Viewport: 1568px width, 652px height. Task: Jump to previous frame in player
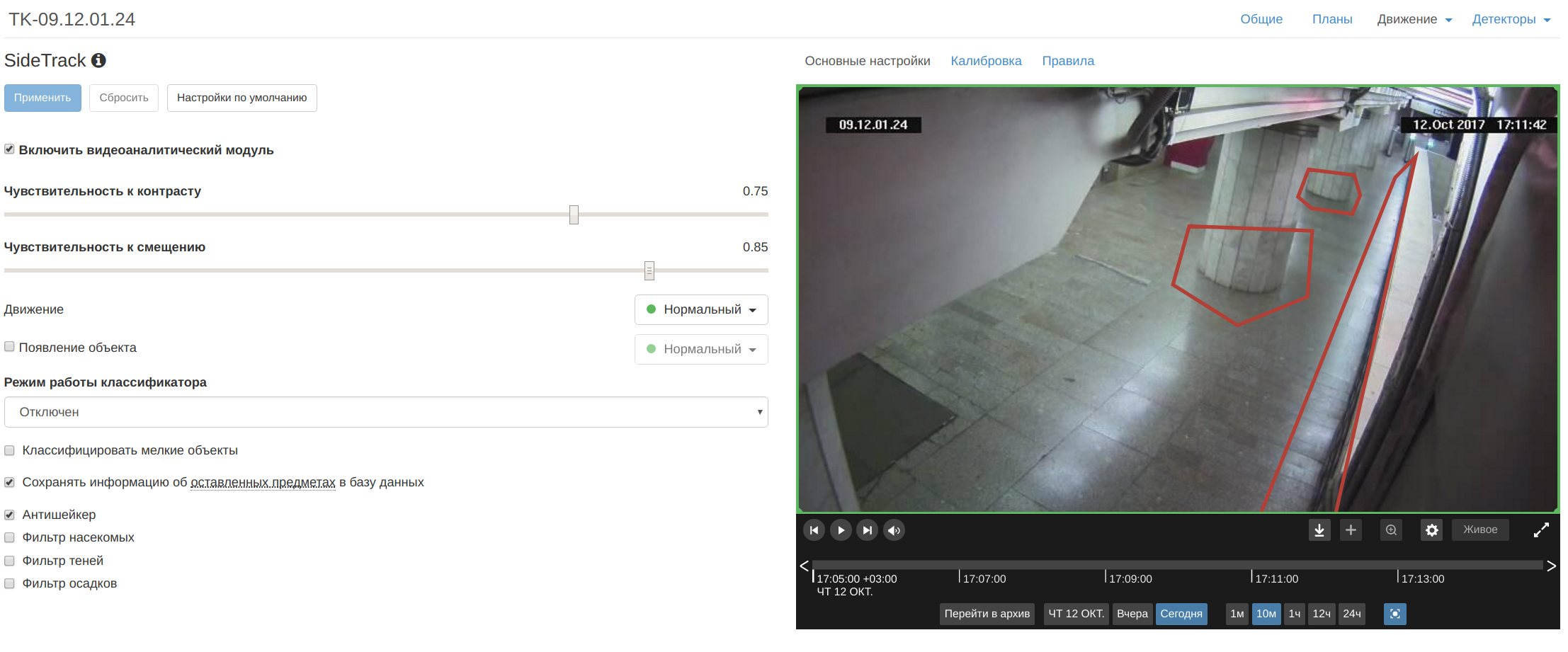pos(814,530)
